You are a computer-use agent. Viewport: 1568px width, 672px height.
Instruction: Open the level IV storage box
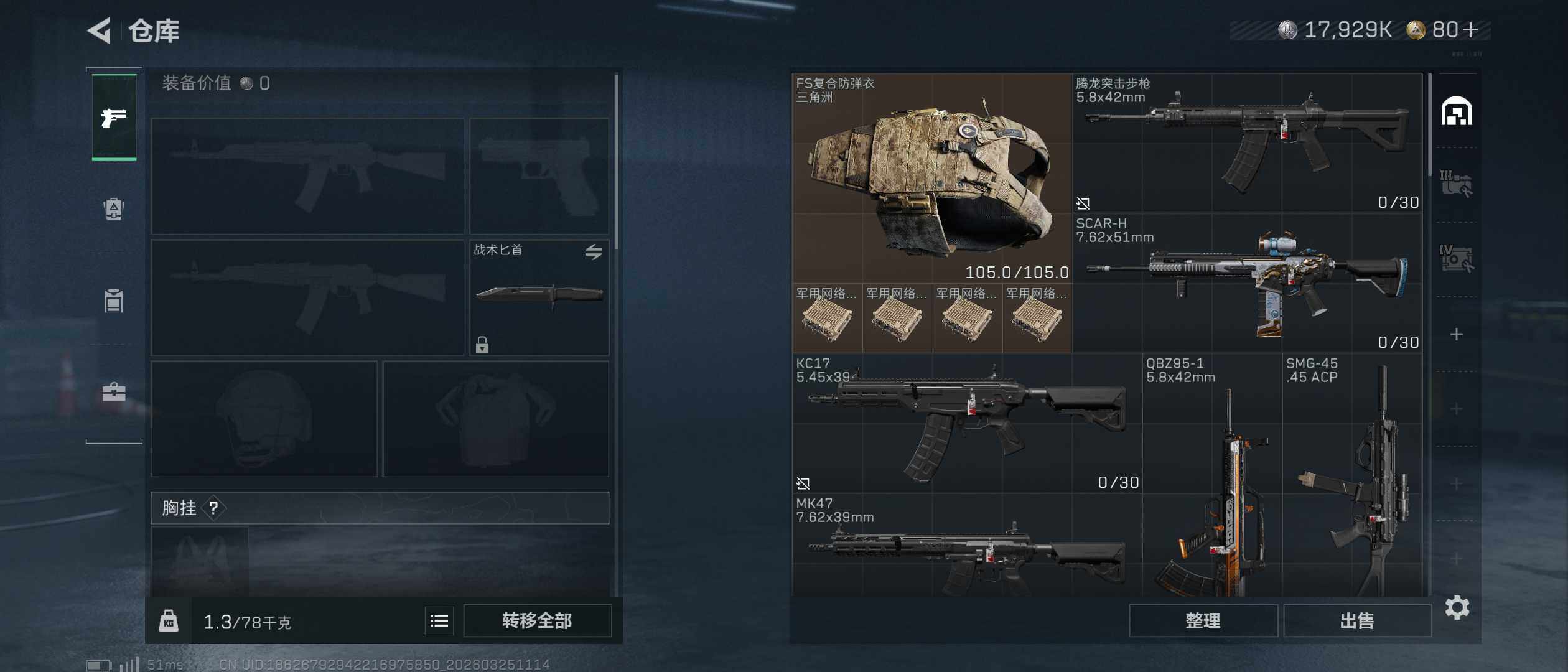(x=1457, y=259)
